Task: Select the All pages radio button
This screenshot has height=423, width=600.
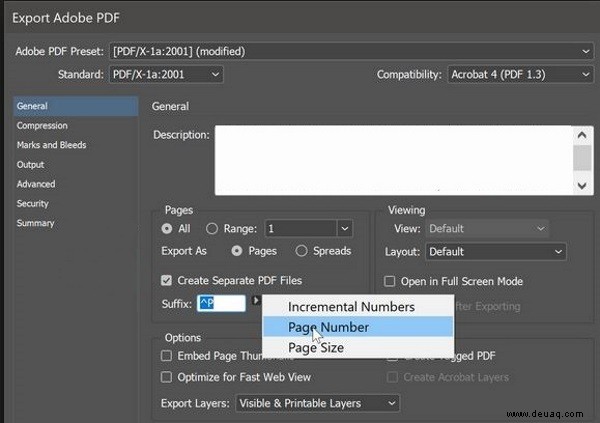Action: (x=167, y=229)
